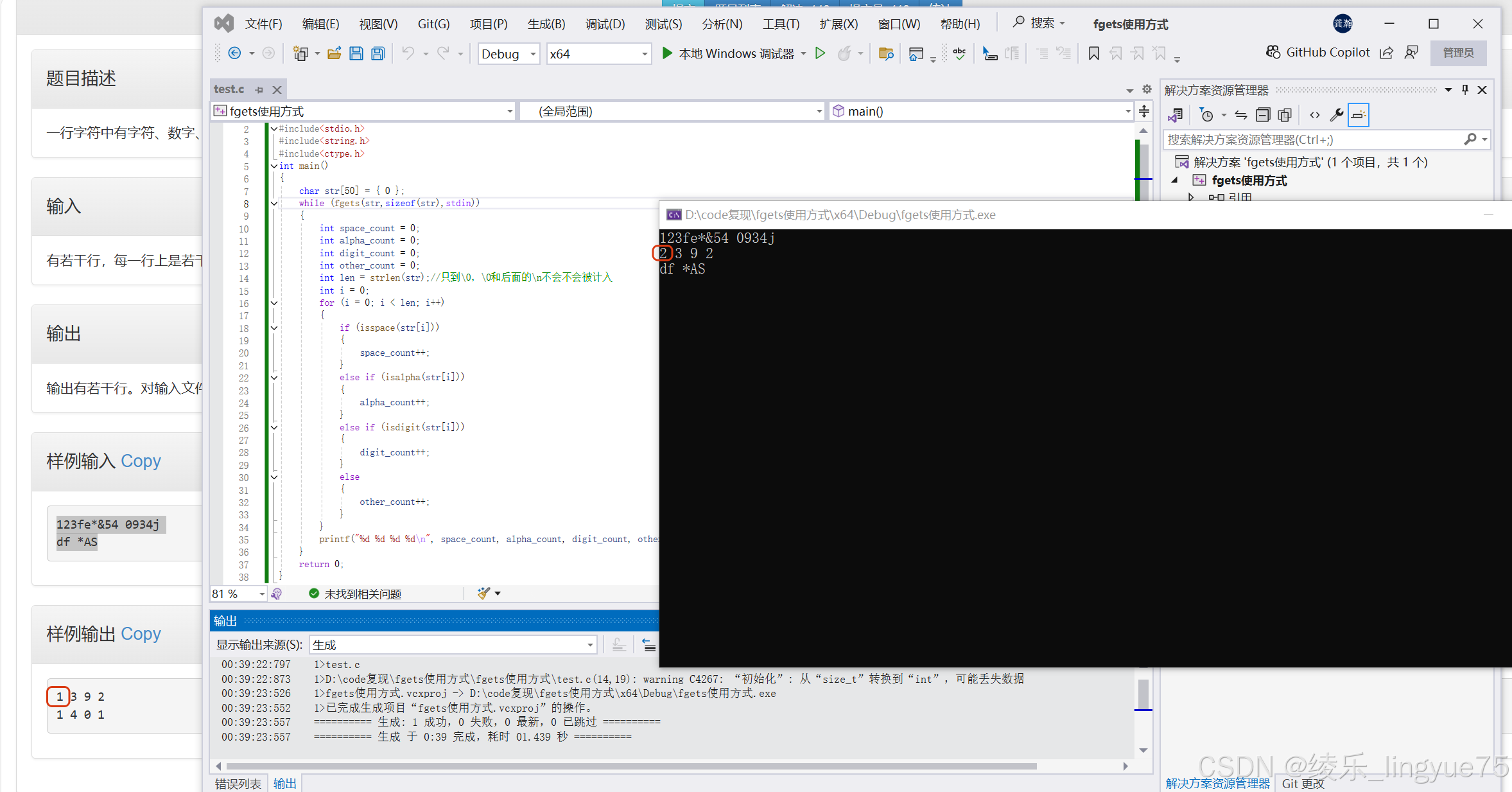The width and height of the screenshot is (1512, 792).
Task: Click the GitHub Copilot icon
Action: click(1273, 53)
